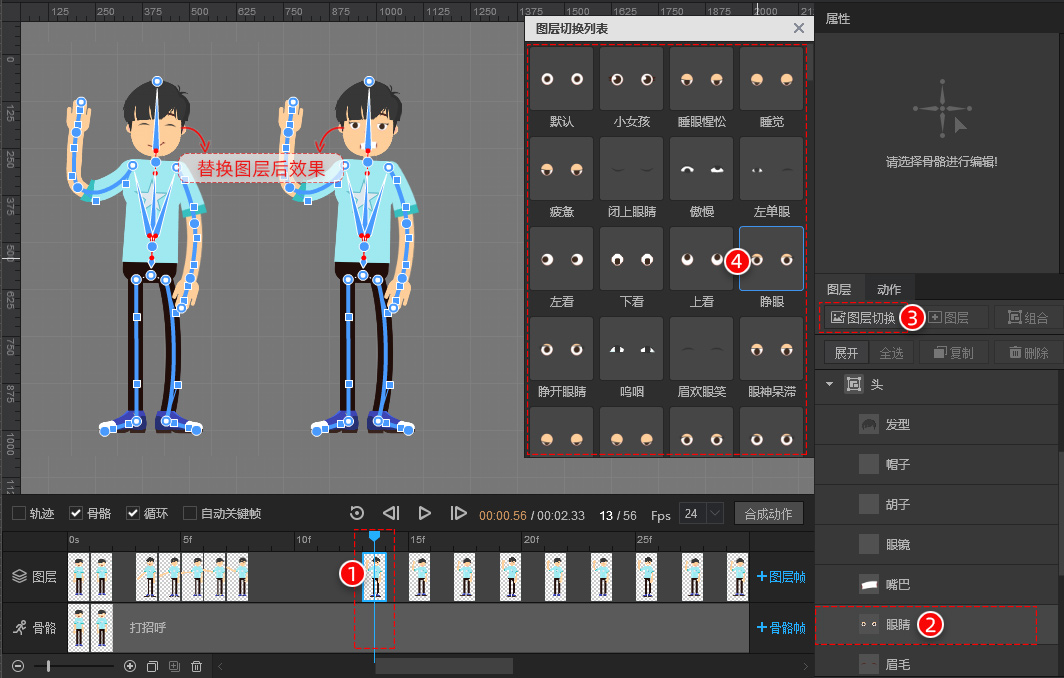
Task: Click the paste frame icon in the timeline toolbar
Action: coord(174,666)
